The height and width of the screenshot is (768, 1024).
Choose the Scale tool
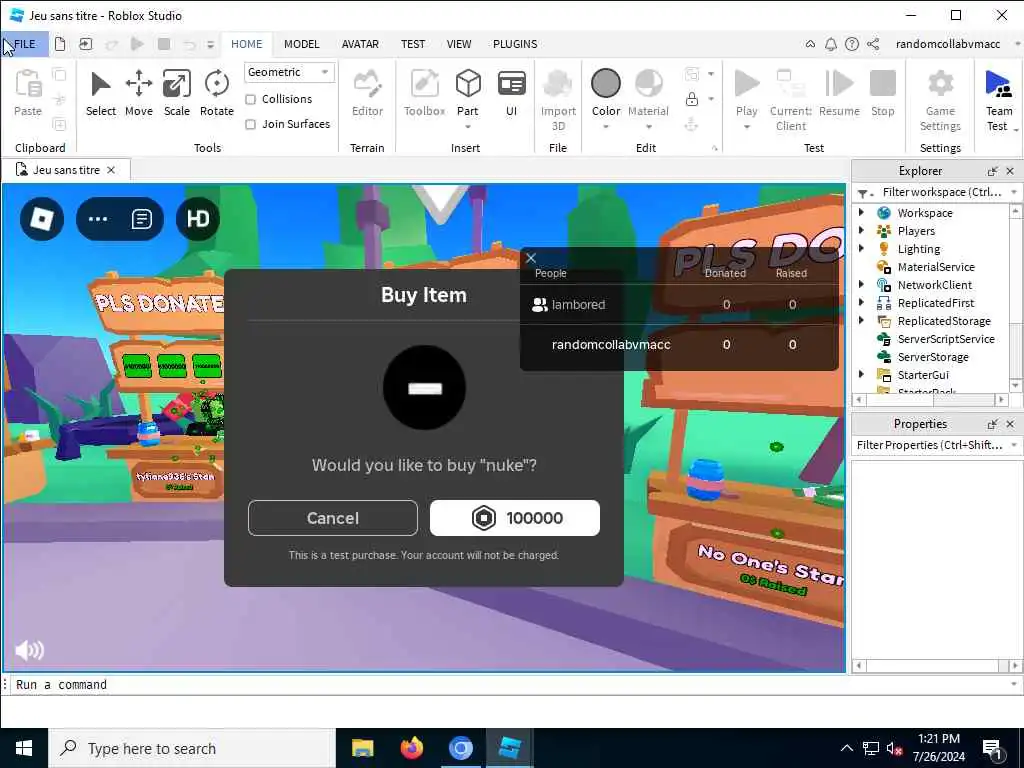(176, 93)
